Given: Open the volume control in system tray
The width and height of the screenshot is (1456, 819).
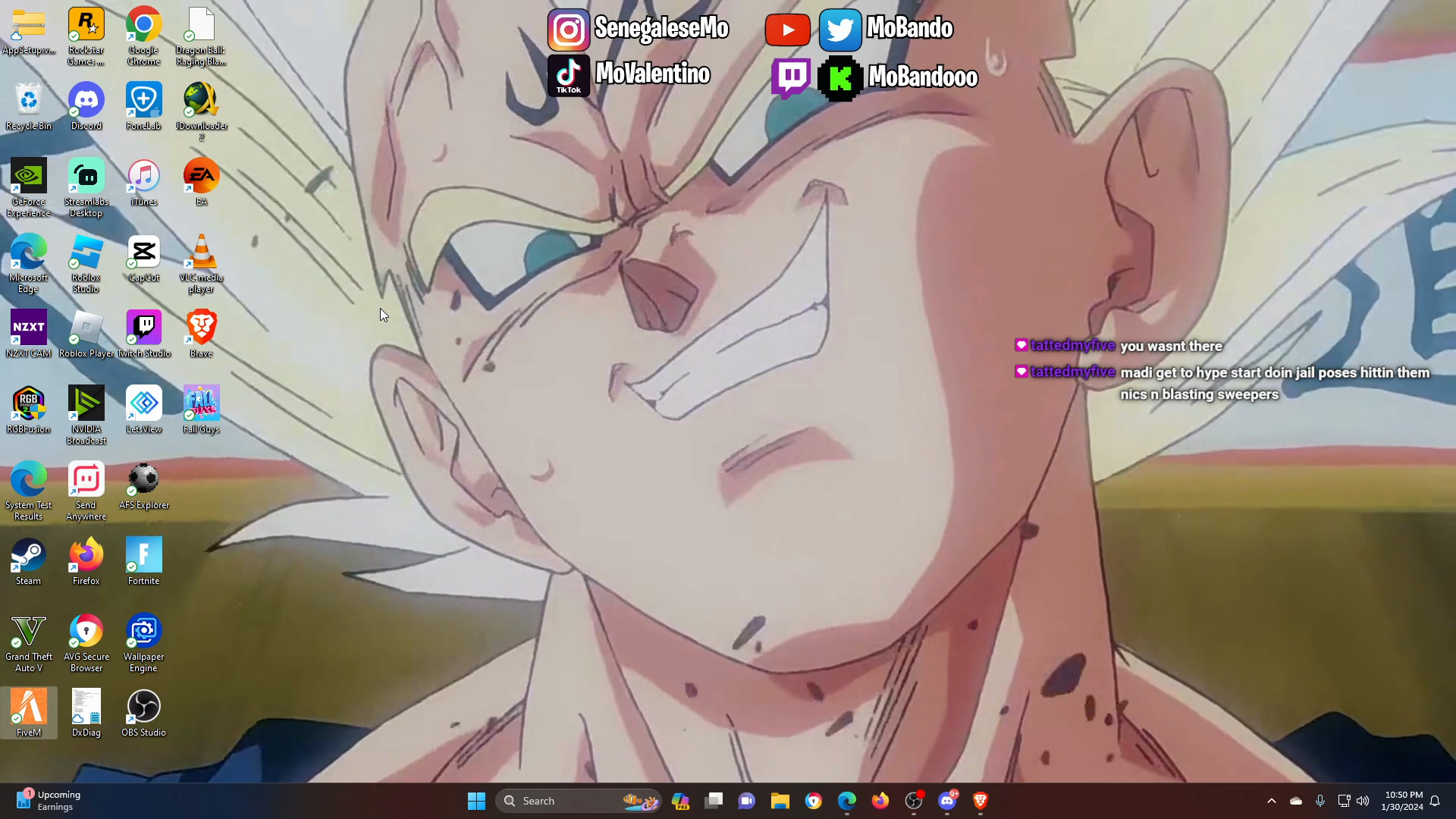Looking at the screenshot, I should coord(1363,801).
